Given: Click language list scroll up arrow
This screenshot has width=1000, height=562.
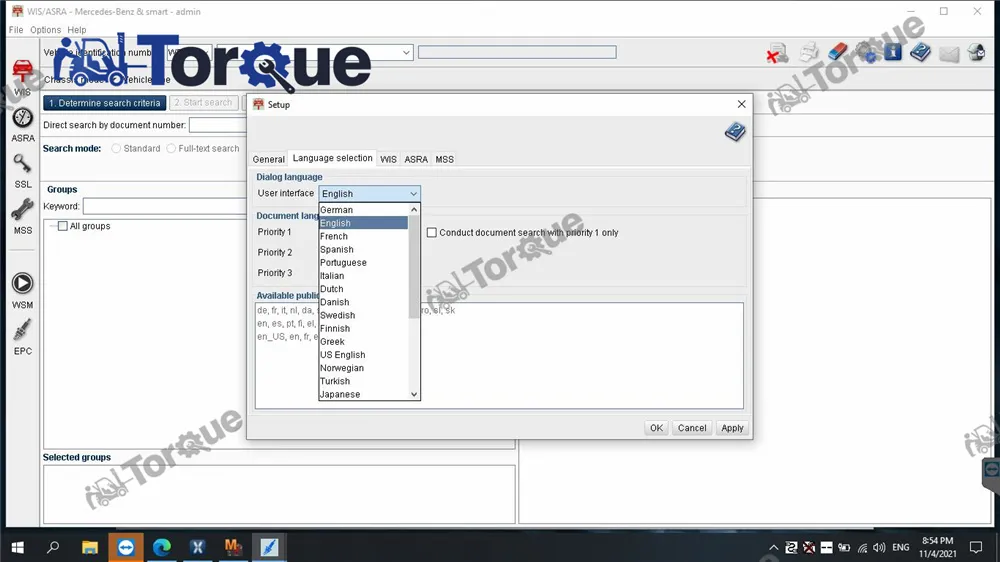Looking at the screenshot, I should [414, 210].
